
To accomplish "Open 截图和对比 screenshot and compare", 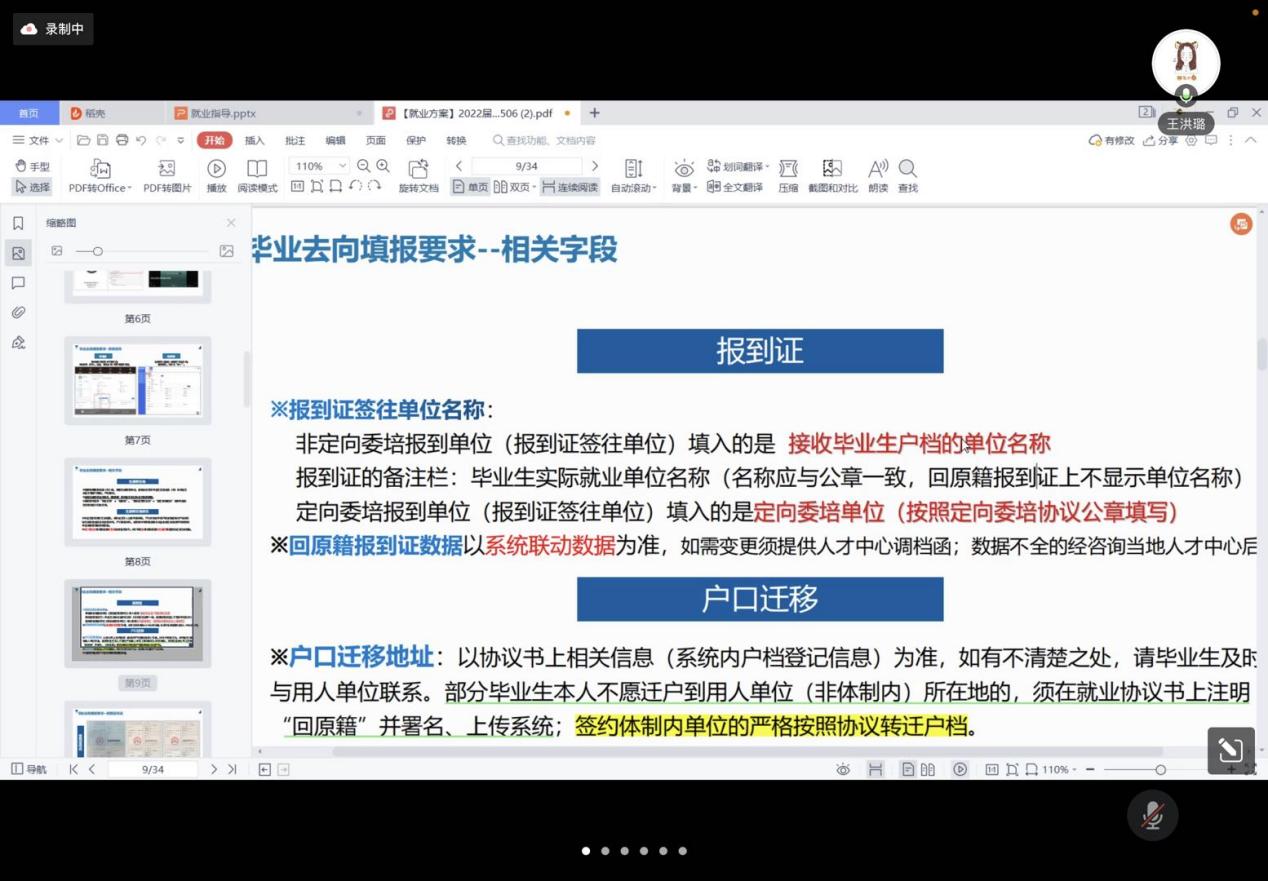I will click(833, 176).
